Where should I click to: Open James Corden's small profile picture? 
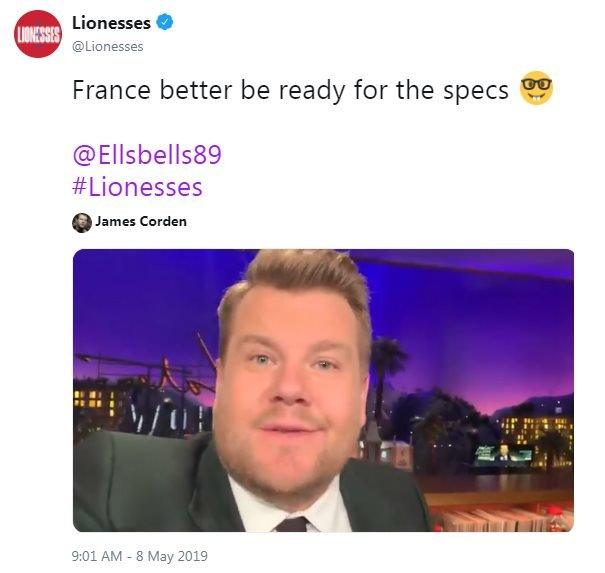pos(82,223)
